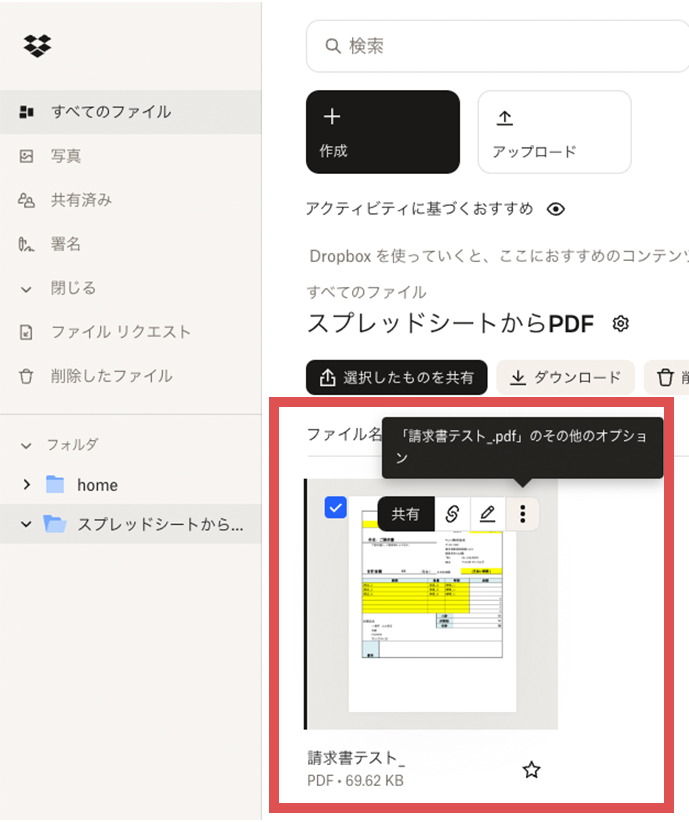Click the pencil edit icon
Viewport: 689px width, 822px height.
coord(488,514)
